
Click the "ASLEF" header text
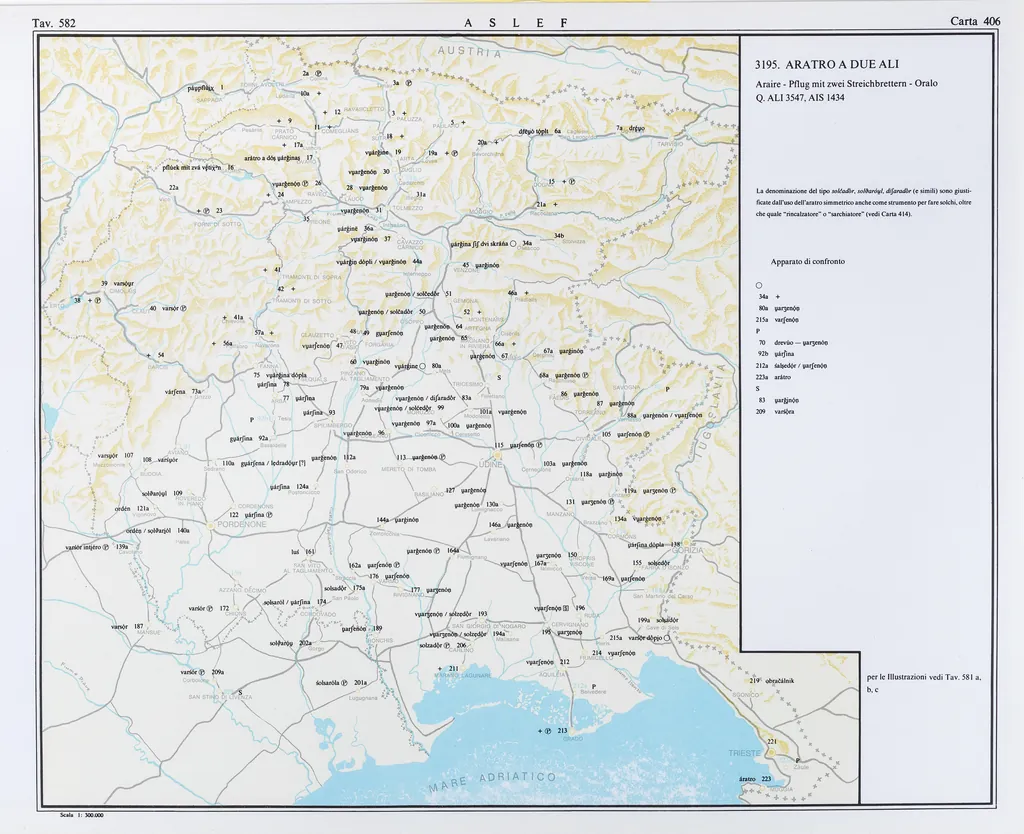click(516, 22)
